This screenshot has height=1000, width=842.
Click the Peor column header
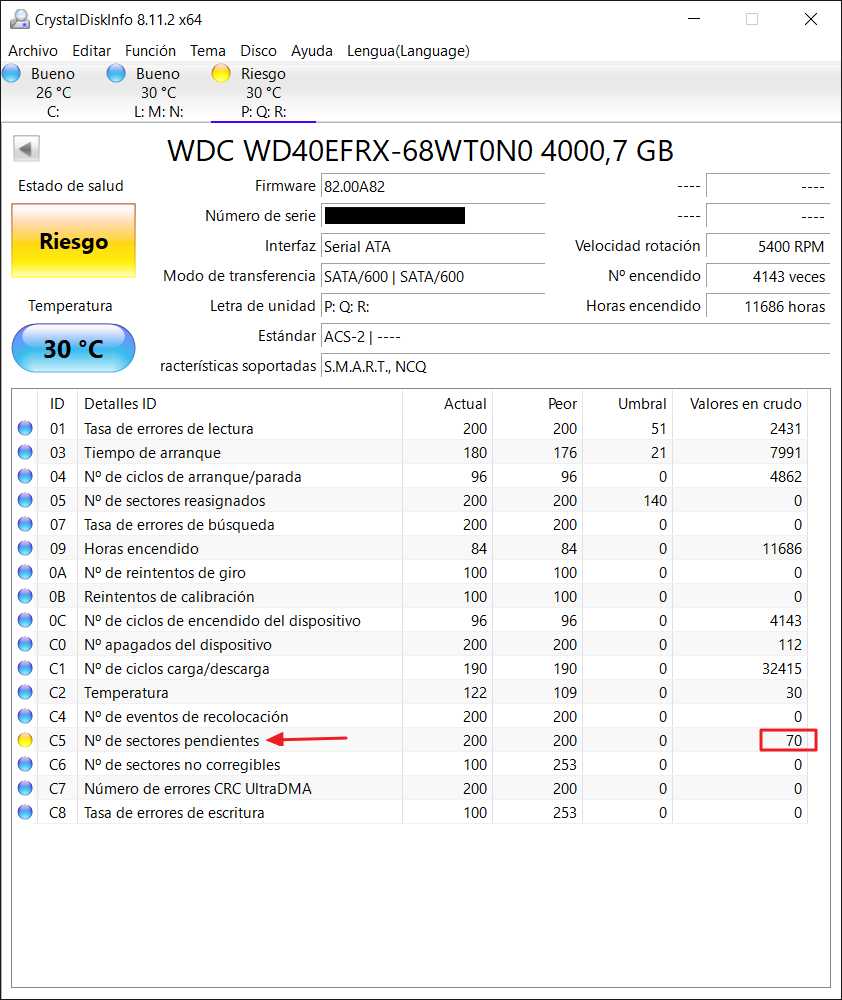[x=537, y=404]
